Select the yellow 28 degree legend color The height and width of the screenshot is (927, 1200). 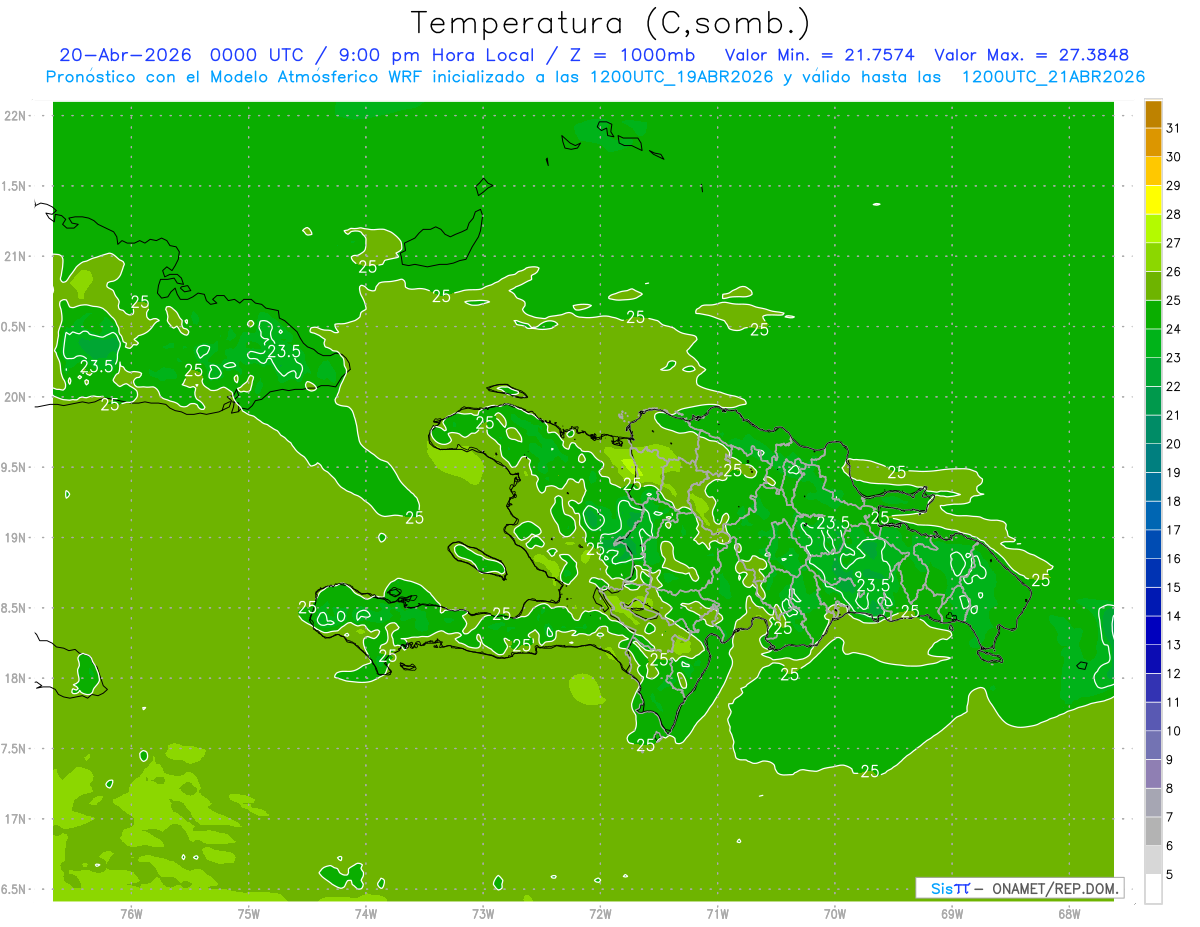pyautogui.click(x=1153, y=200)
